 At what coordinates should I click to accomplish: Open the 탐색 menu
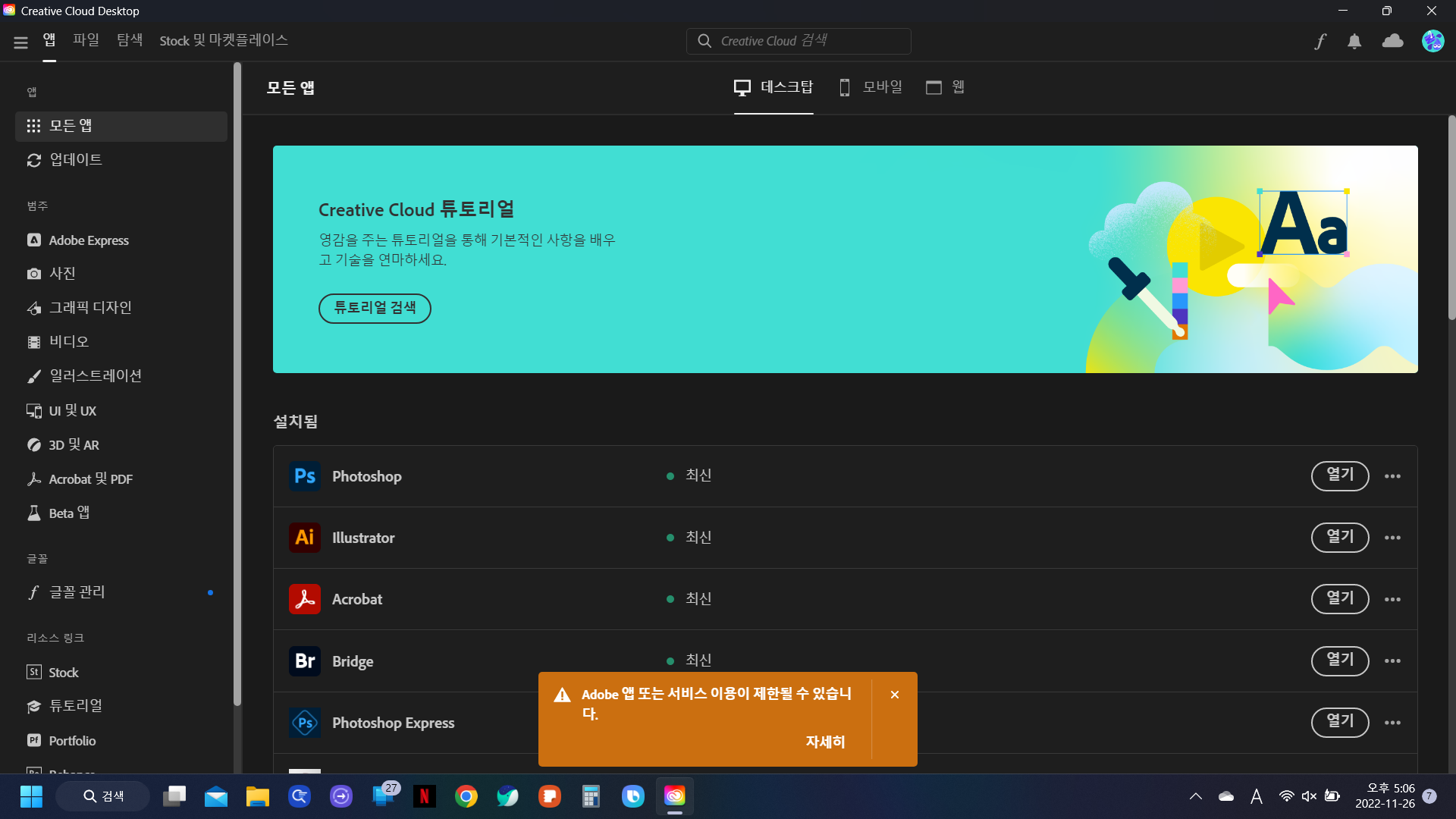[x=128, y=40]
